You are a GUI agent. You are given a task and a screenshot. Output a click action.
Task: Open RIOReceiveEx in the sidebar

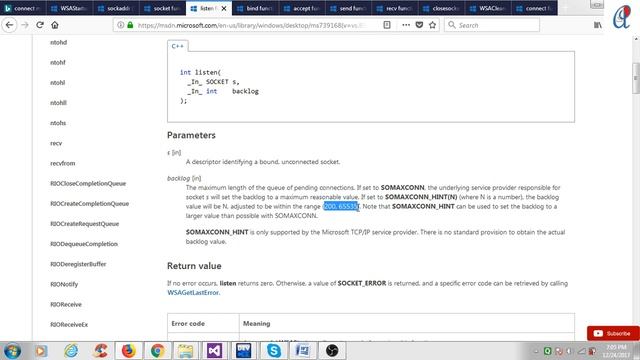69,324
